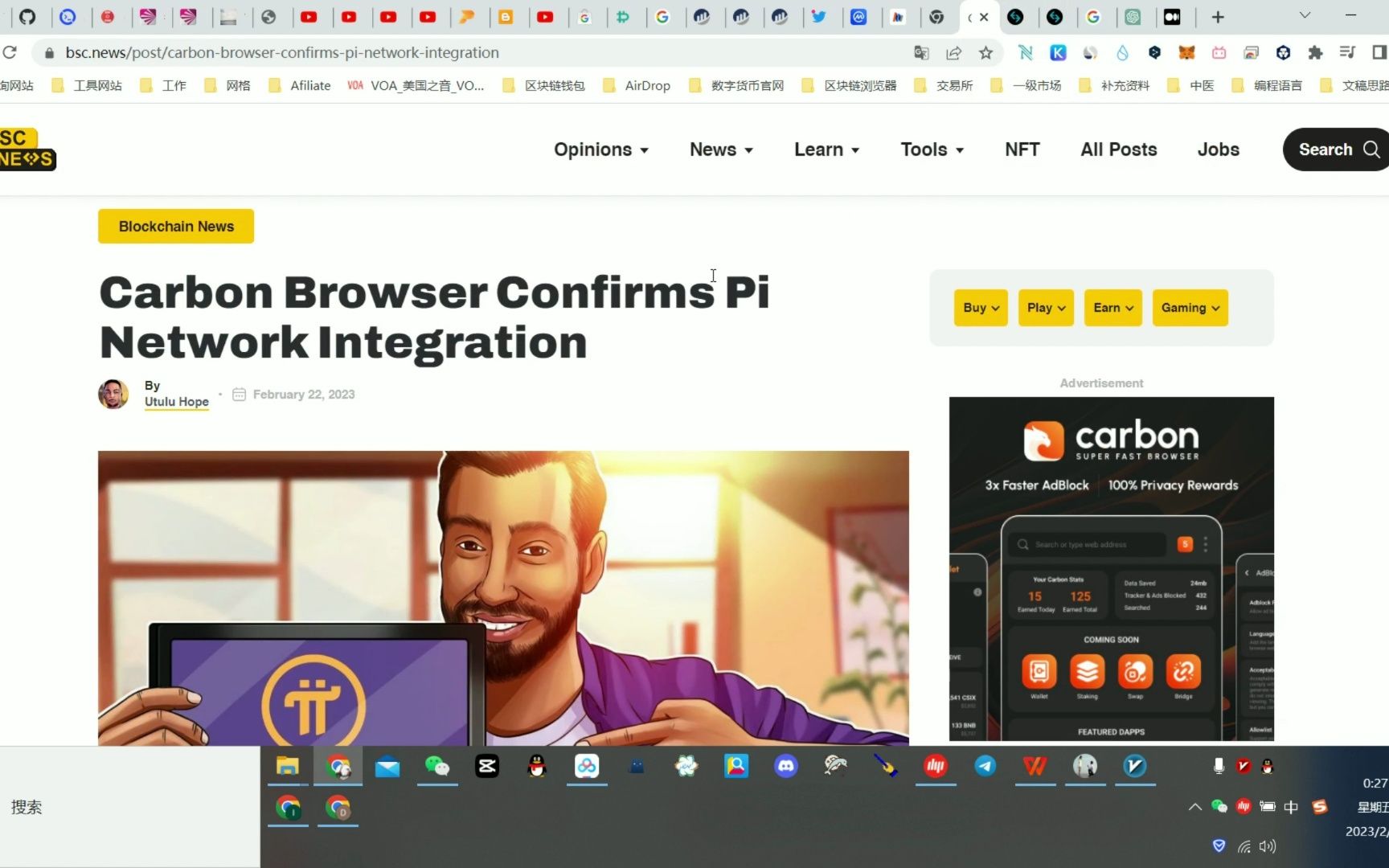Screen dimensions: 1389x868
Task: Open the Extensions puzzle-piece menu
Action: (x=1315, y=53)
